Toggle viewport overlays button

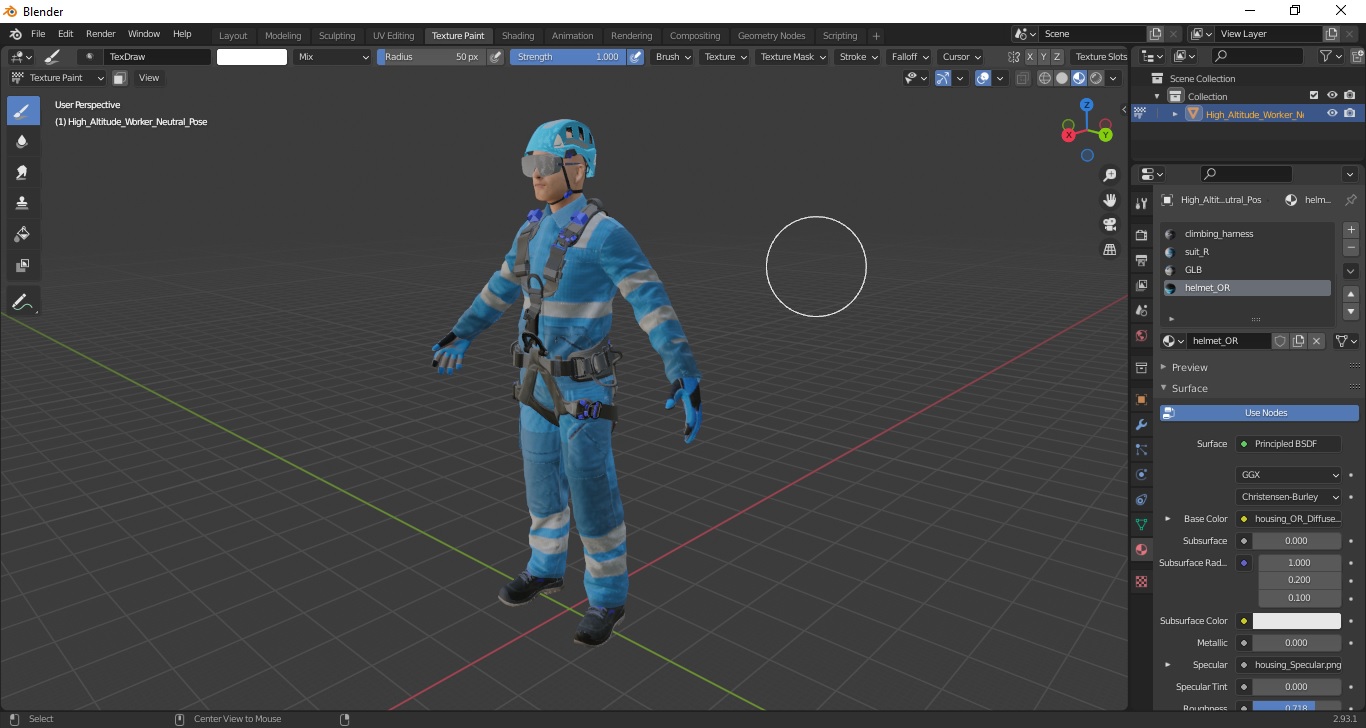983,78
